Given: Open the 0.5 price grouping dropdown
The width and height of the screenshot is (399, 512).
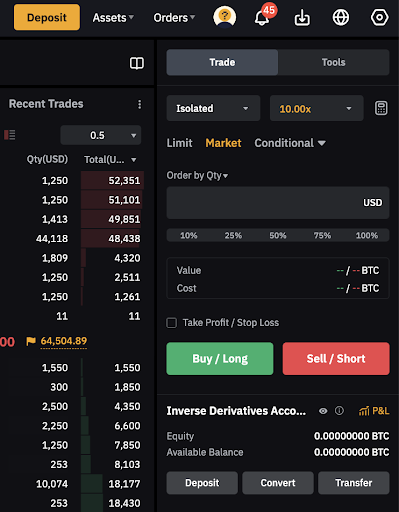Looking at the screenshot, I should pos(101,135).
